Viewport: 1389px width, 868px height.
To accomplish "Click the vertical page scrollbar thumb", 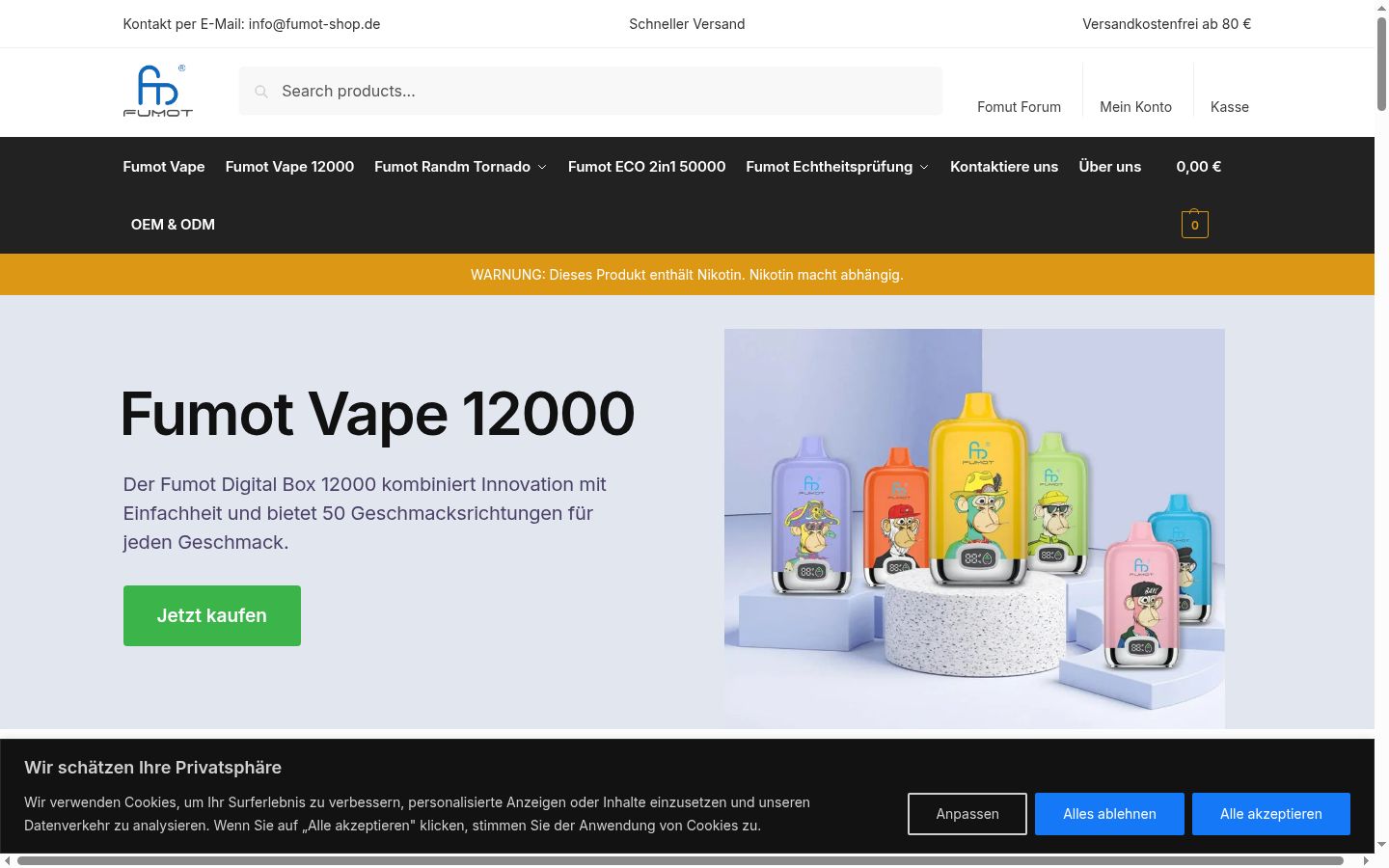I will click(x=1381, y=64).
